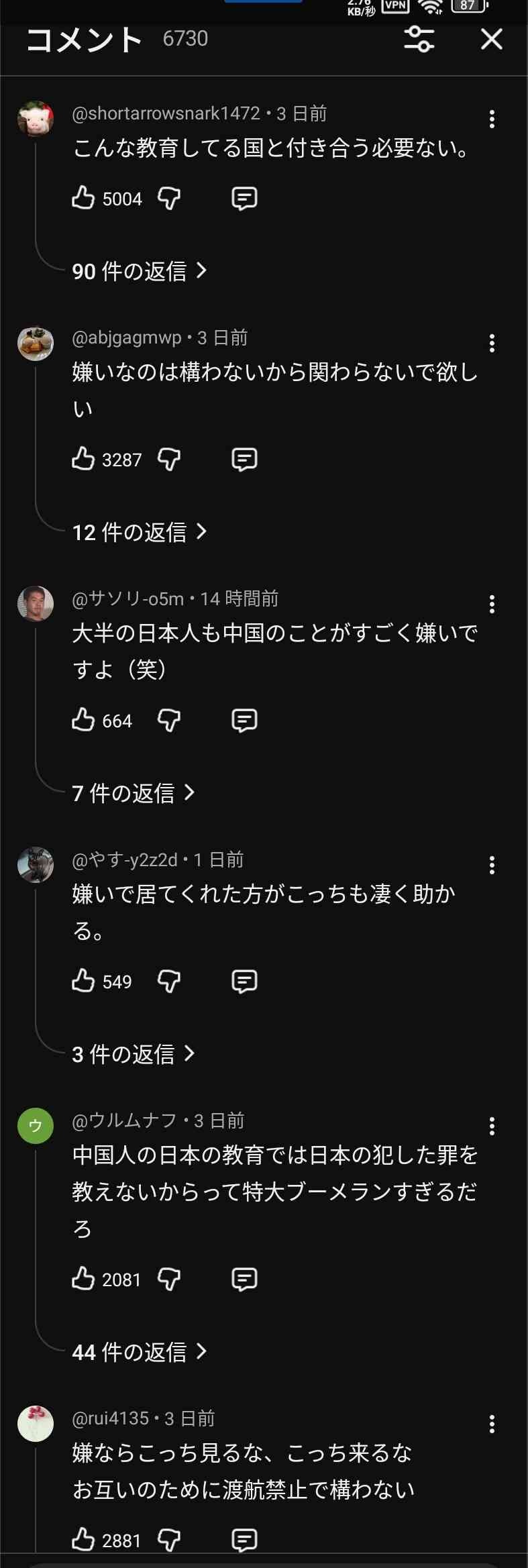This screenshot has height=1568, width=528.
Task: Open three-dot menu on @rui4135 comment
Action: coord(492,1424)
